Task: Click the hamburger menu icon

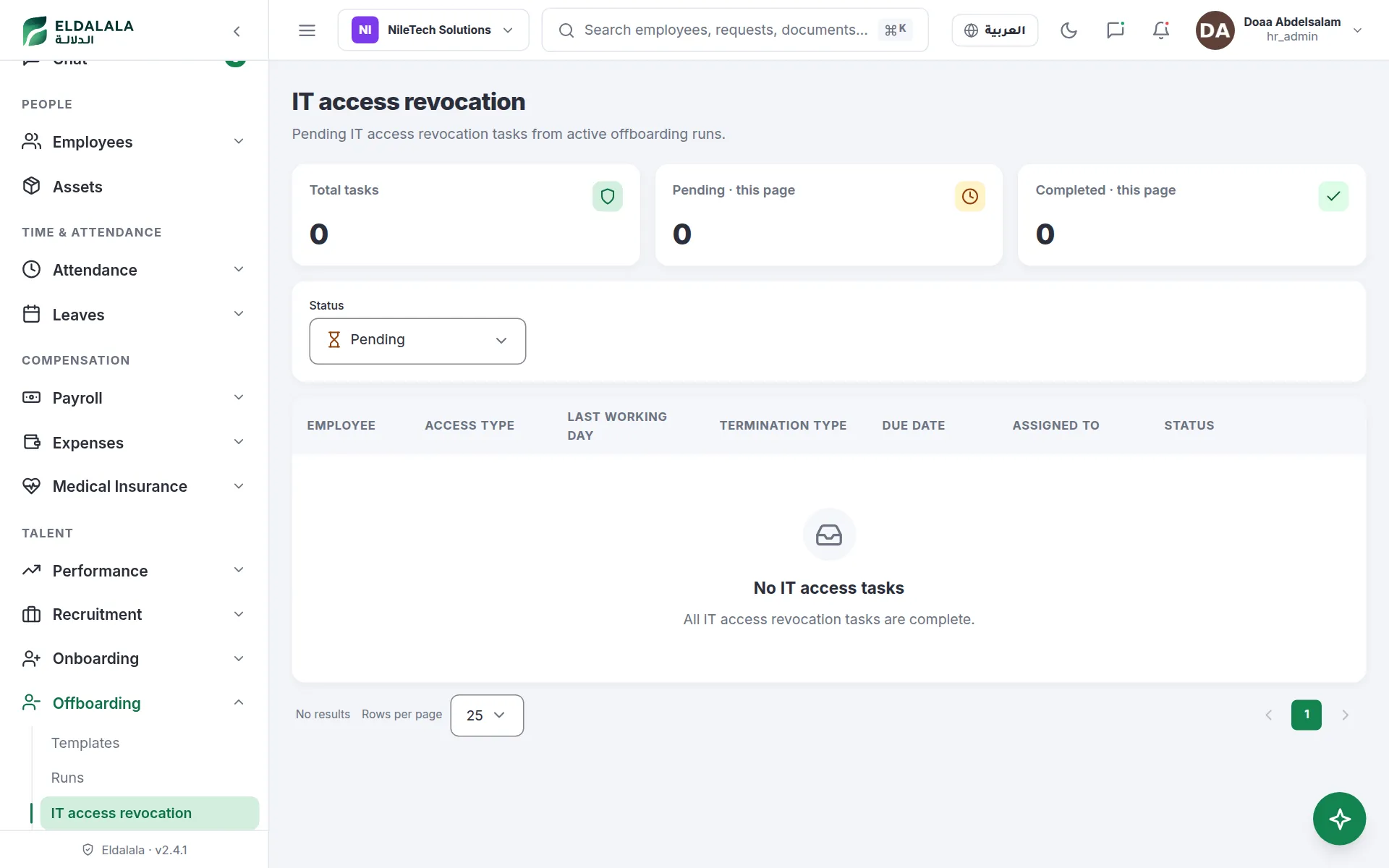Action: [x=307, y=30]
